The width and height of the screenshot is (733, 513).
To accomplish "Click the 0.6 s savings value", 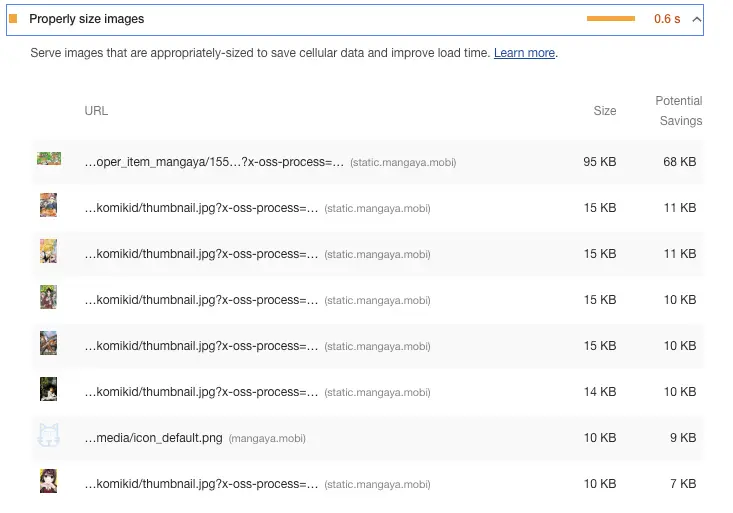I will (667, 19).
